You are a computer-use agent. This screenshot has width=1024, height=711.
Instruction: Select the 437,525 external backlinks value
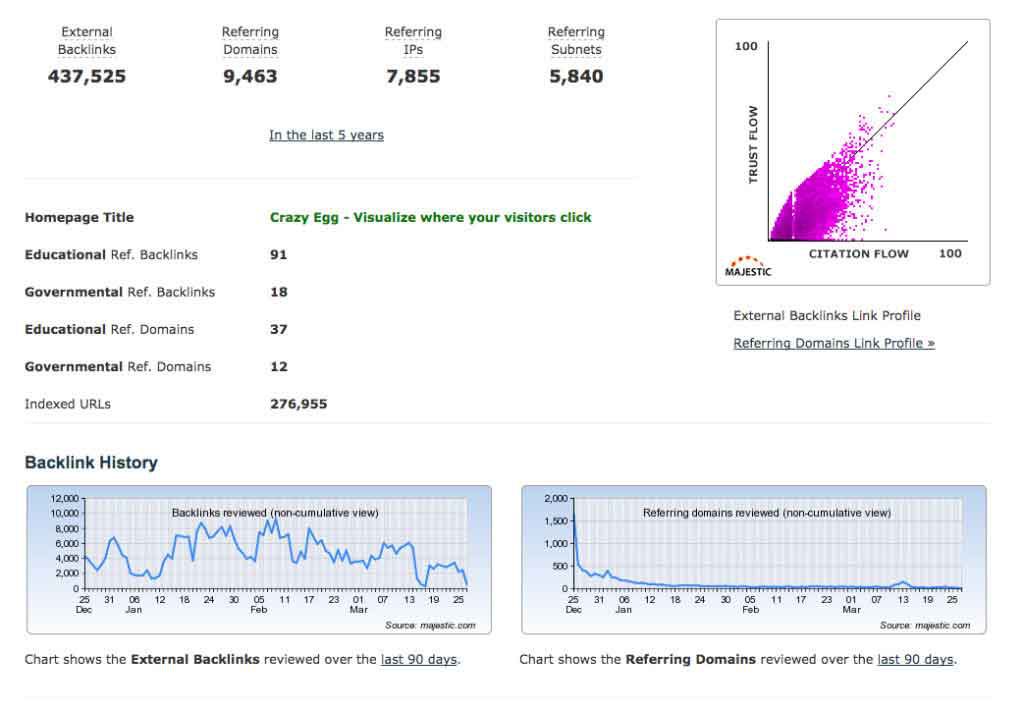[87, 76]
